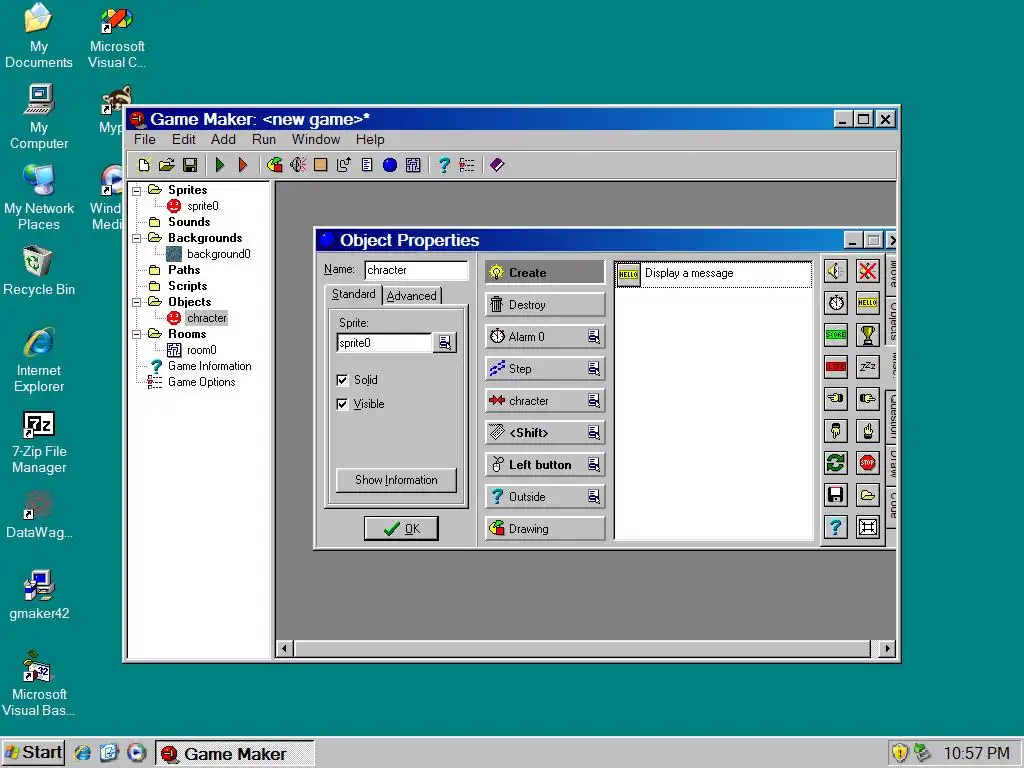
Task: Select the Destroy event button
Action: pos(545,304)
